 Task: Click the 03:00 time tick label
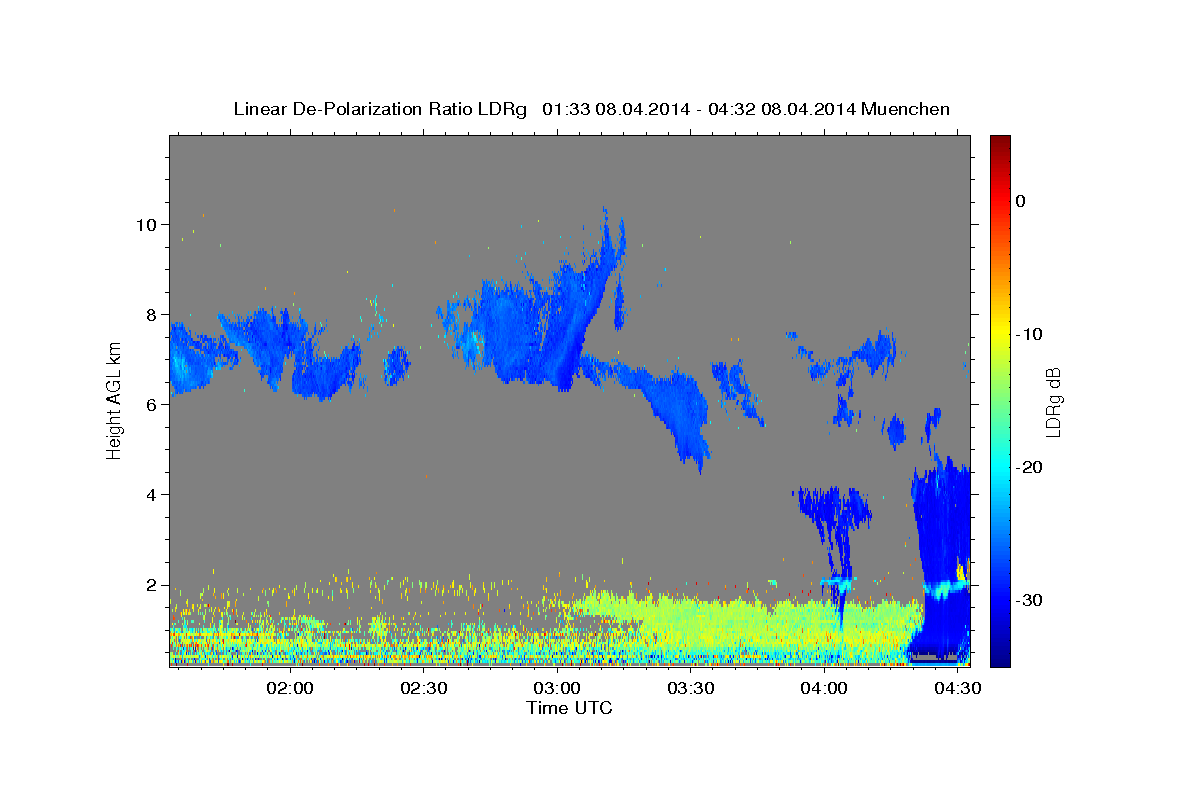(557, 688)
